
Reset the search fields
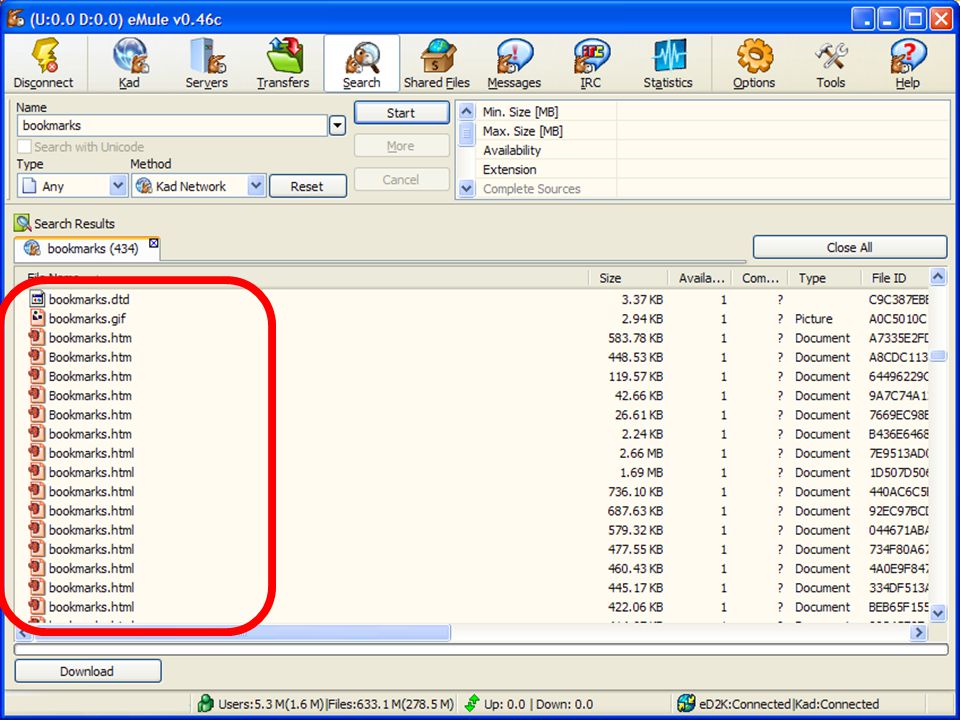click(x=307, y=186)
